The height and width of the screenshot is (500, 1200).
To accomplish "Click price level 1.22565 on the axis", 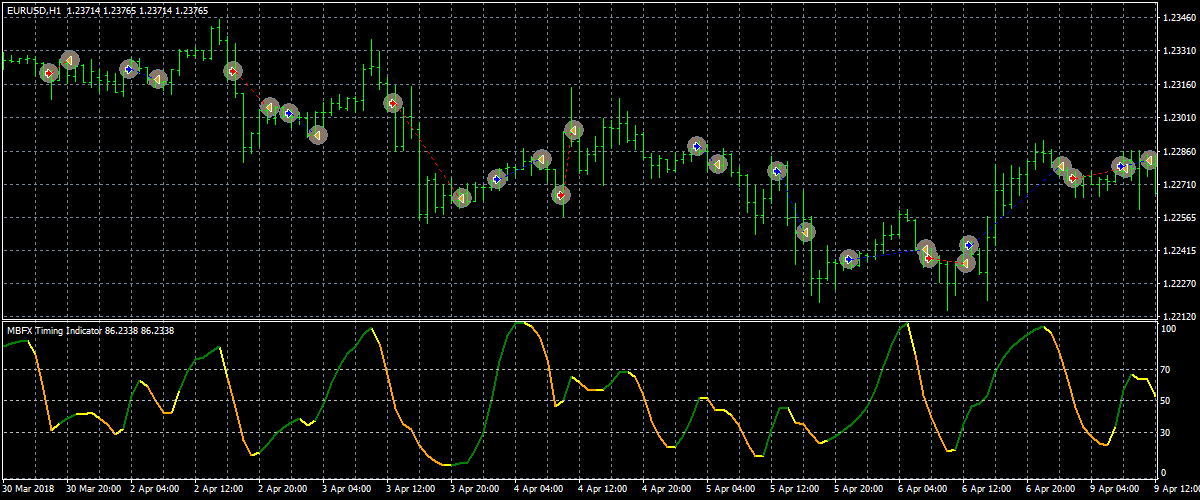I will coord(1180,217).
